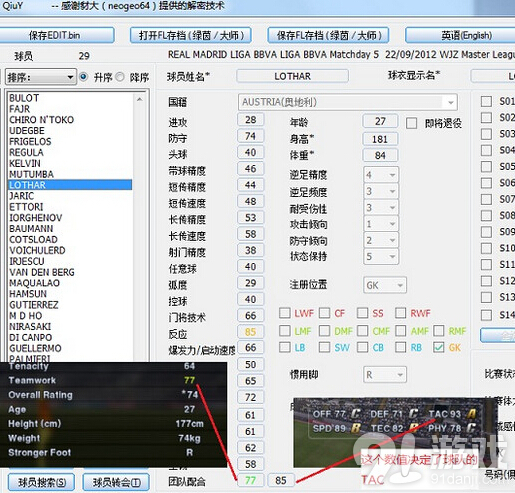515x493 pixels.
Task: Click the 球员搜索(S) button
Action: (x=42, y=482)
